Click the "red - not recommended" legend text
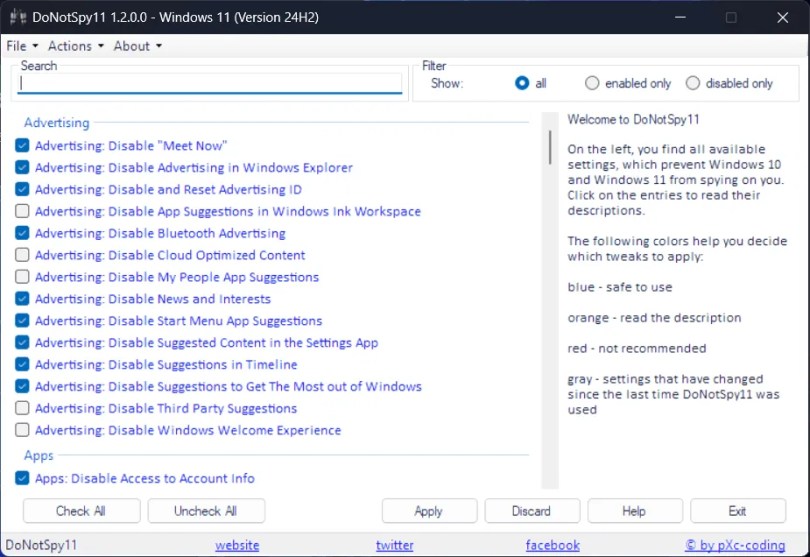The width and height of the screenshot is (810, 557). 636,348
